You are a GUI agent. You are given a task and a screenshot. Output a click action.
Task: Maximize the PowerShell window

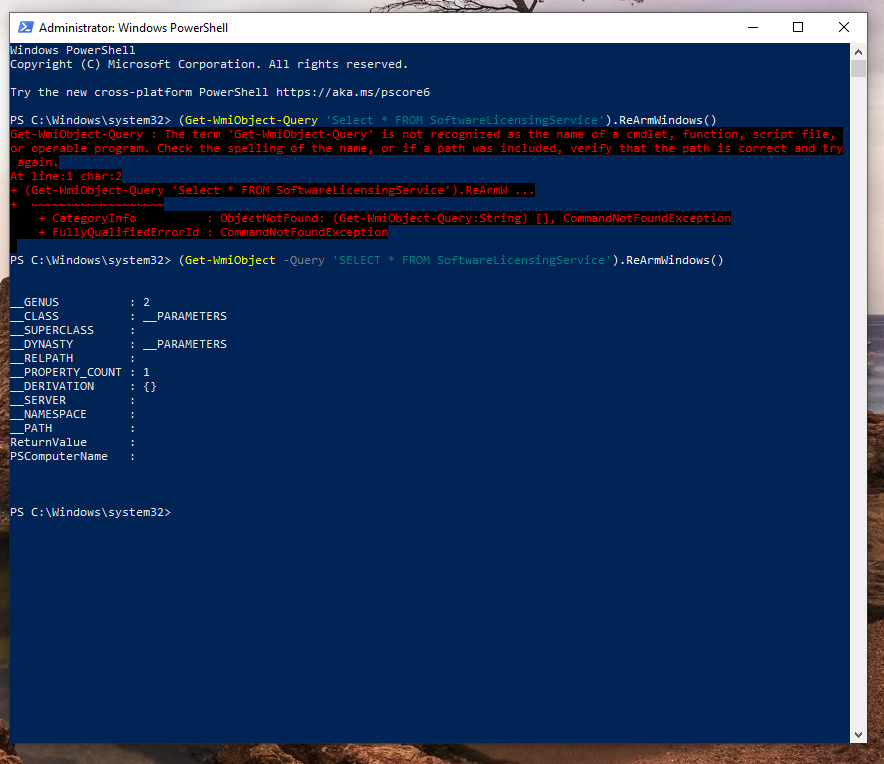798,27
